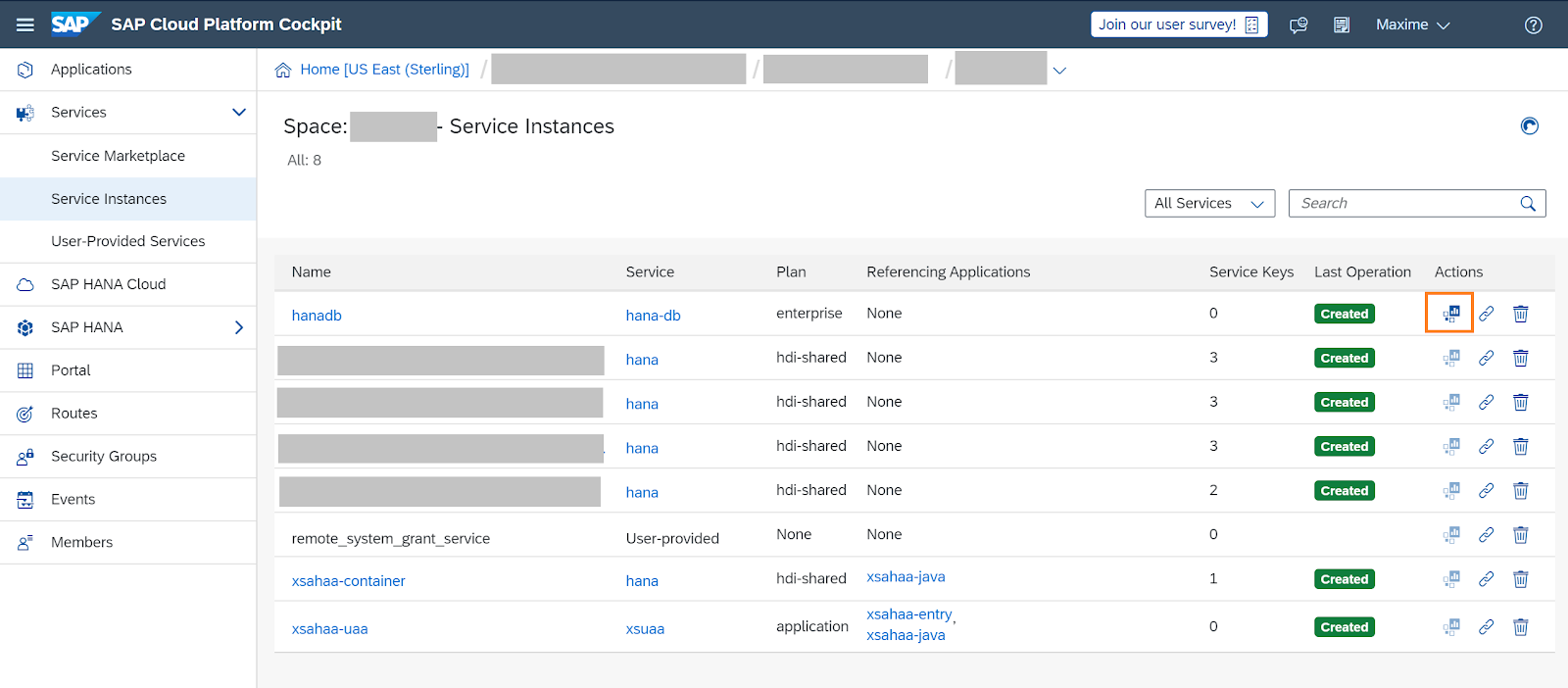The width and height of the screenshot is (1568, 688).
Task: Collapse the Services section chevron
Action: 238,112
